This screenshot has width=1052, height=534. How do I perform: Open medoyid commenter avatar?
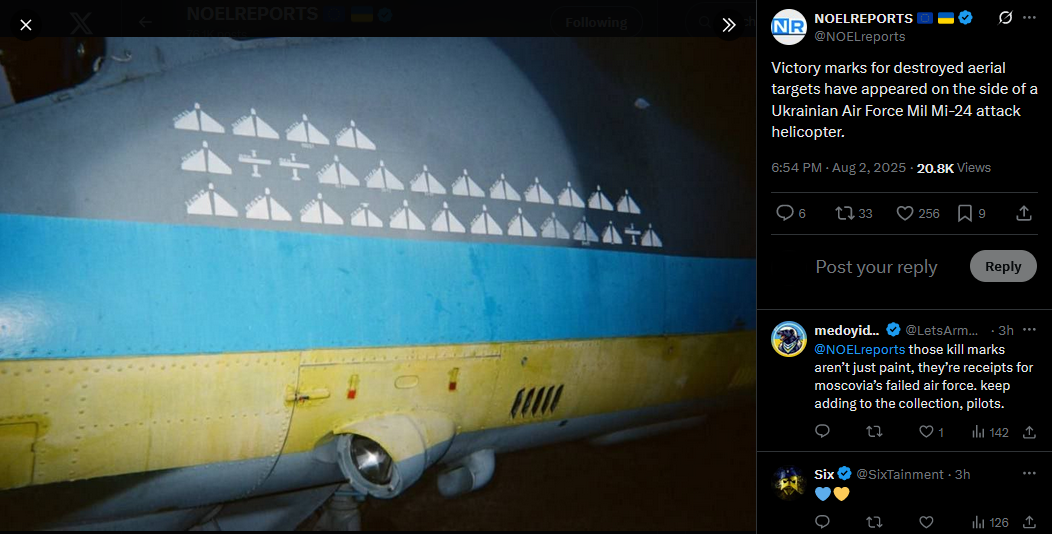tap(788, 339)
